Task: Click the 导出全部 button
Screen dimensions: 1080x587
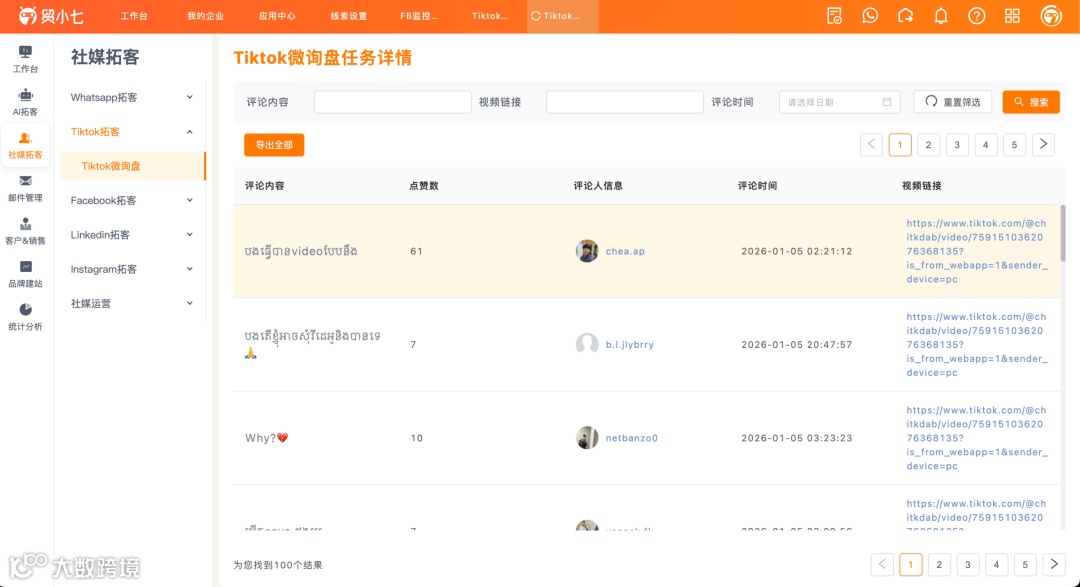Action: [274, 145]
